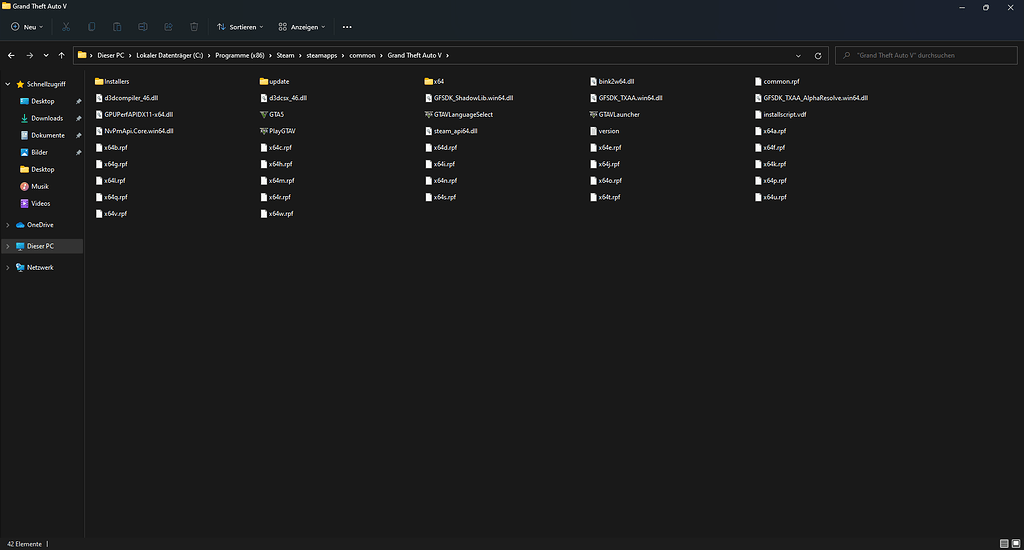Click the Cut scissors icon in toolbar
The image size is (1024, 550).
click(66, 27)
